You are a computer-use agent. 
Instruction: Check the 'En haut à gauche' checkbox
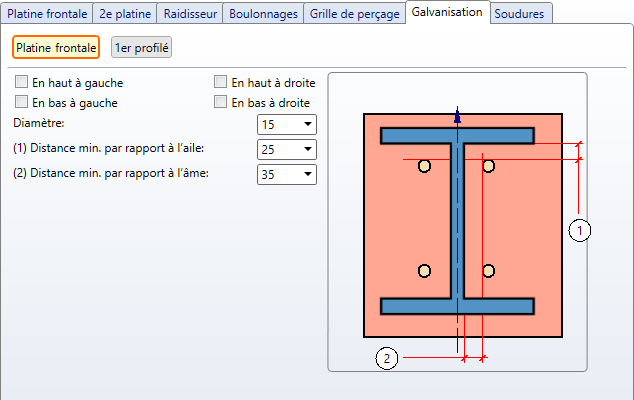point(22,83)
